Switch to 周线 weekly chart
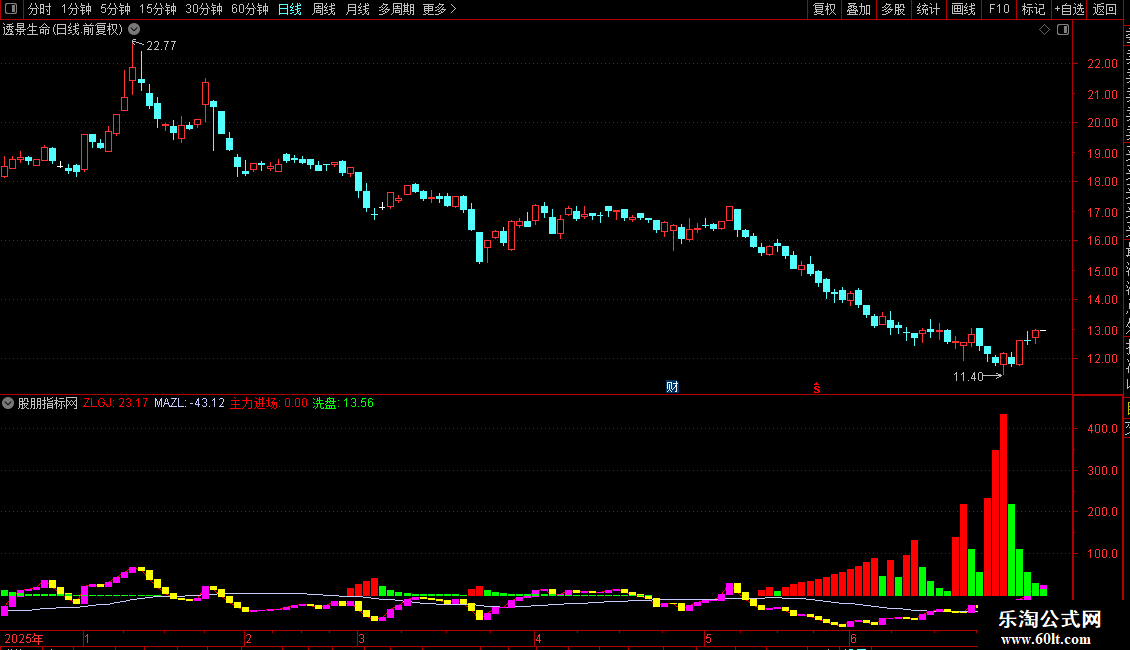This screenshot has height=650, width=1130. point(324,9)
